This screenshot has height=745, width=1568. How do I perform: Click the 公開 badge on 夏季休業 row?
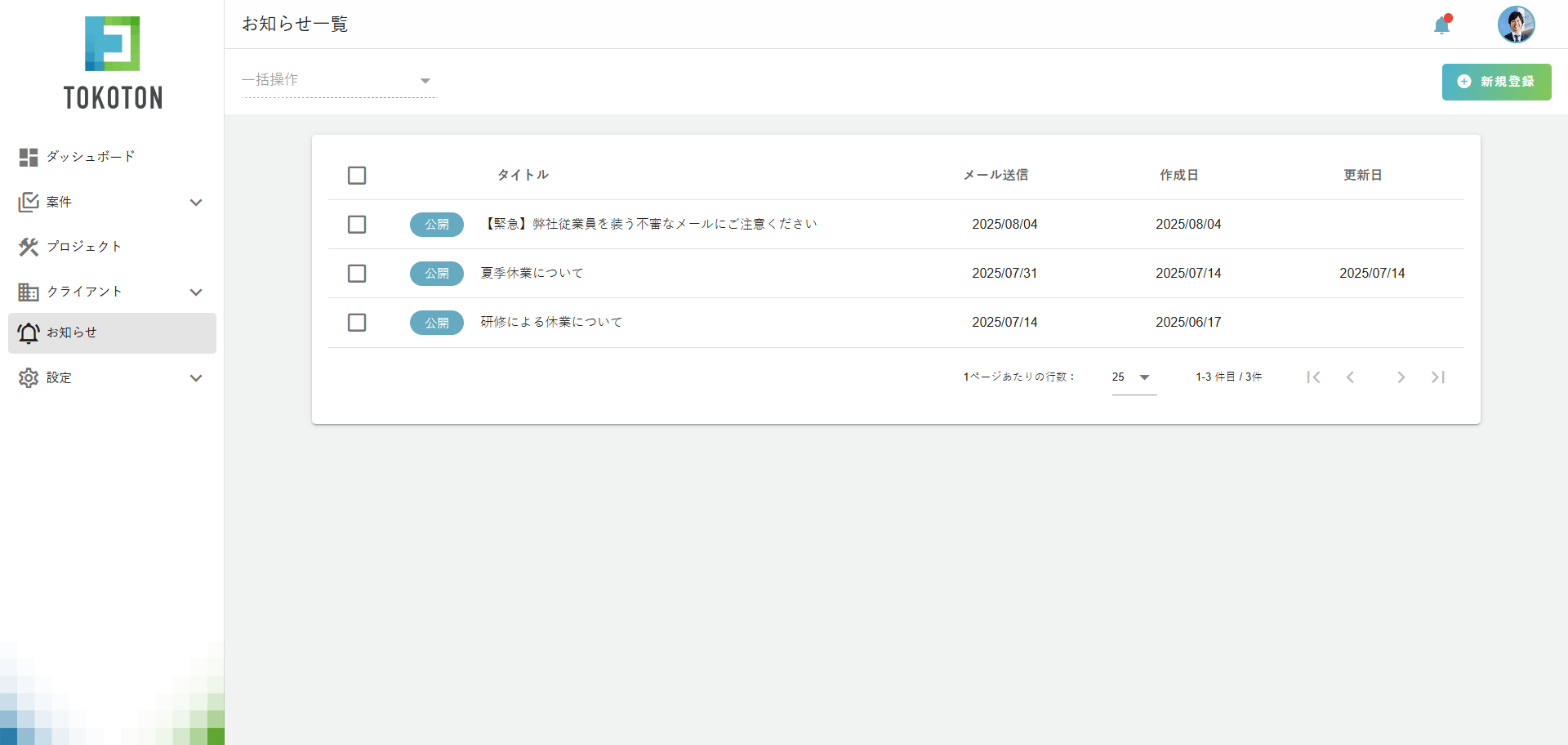pos(437,274)
